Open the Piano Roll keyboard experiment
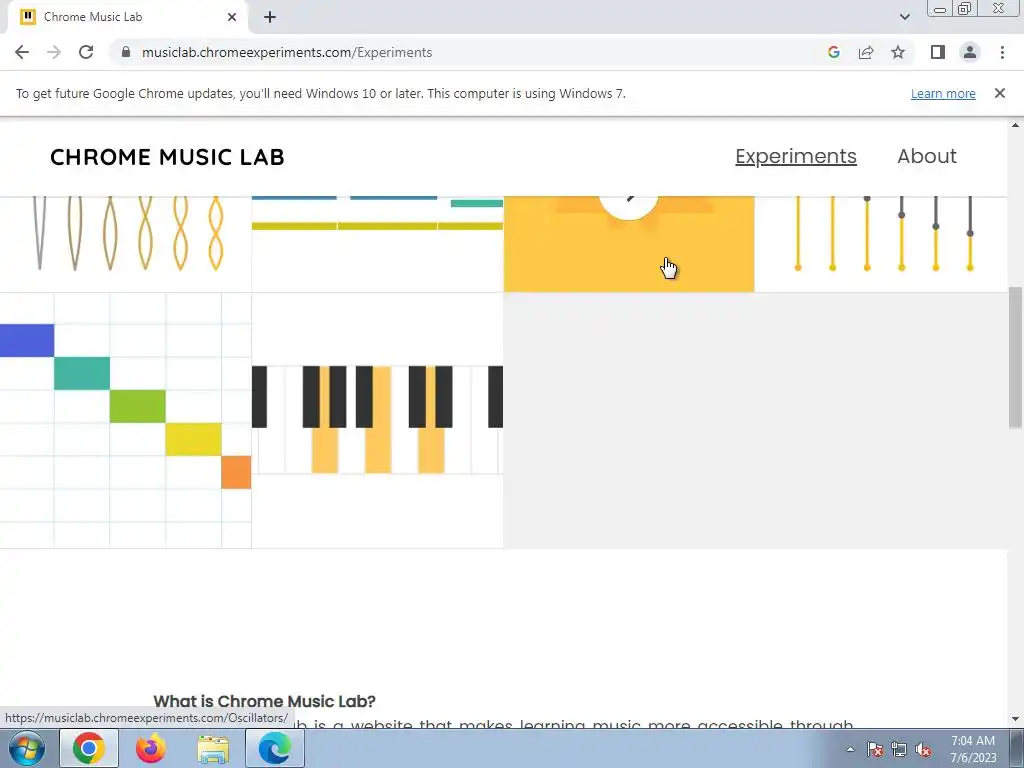Image resolution: width=1024 pixels, height=768 pixels. (x=377, y=420)
